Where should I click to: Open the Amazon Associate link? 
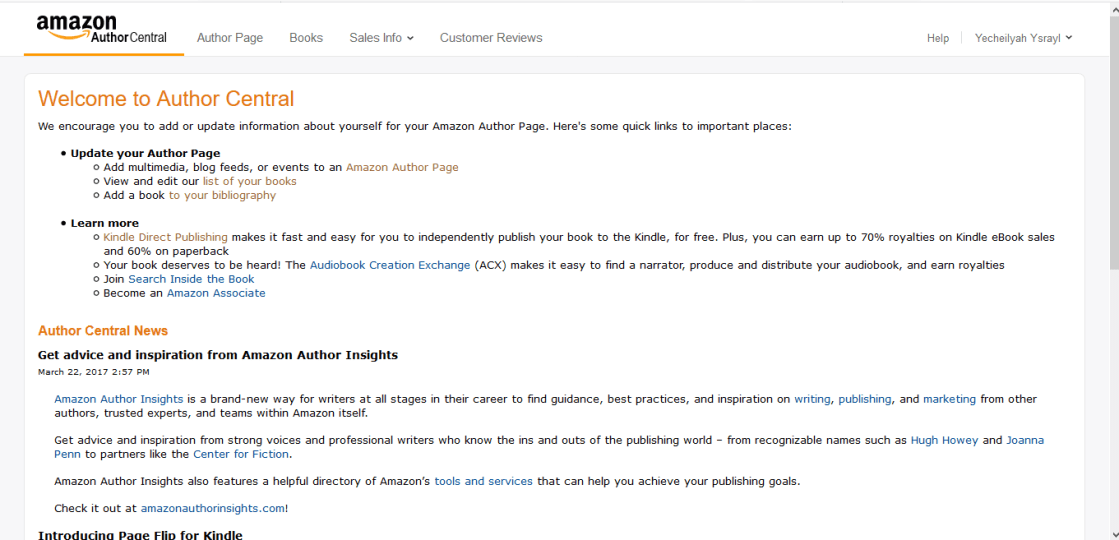click(216, 293)
